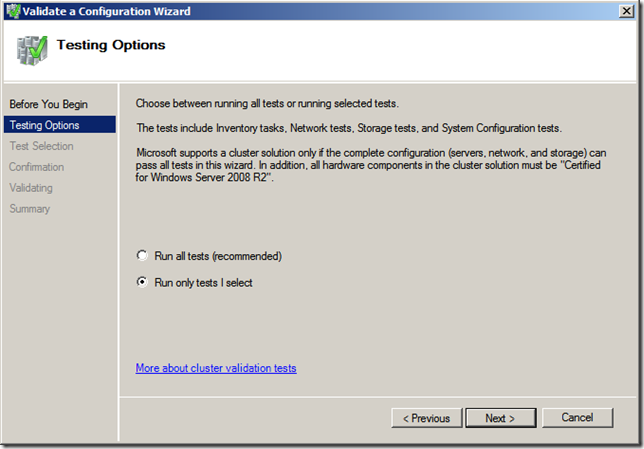Select the Testing Options step in sidebar

(x=60, y=125)
